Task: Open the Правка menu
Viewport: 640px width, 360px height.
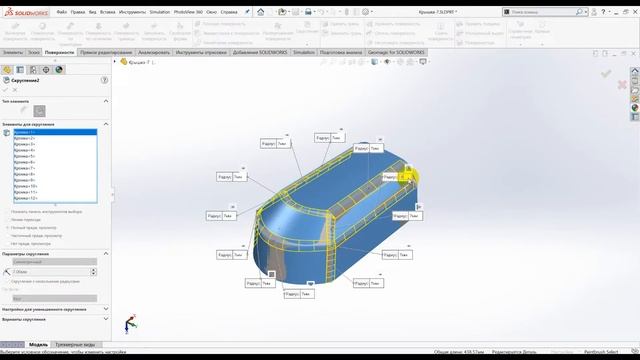Action: pyautogui.click(x=78, y=12)
